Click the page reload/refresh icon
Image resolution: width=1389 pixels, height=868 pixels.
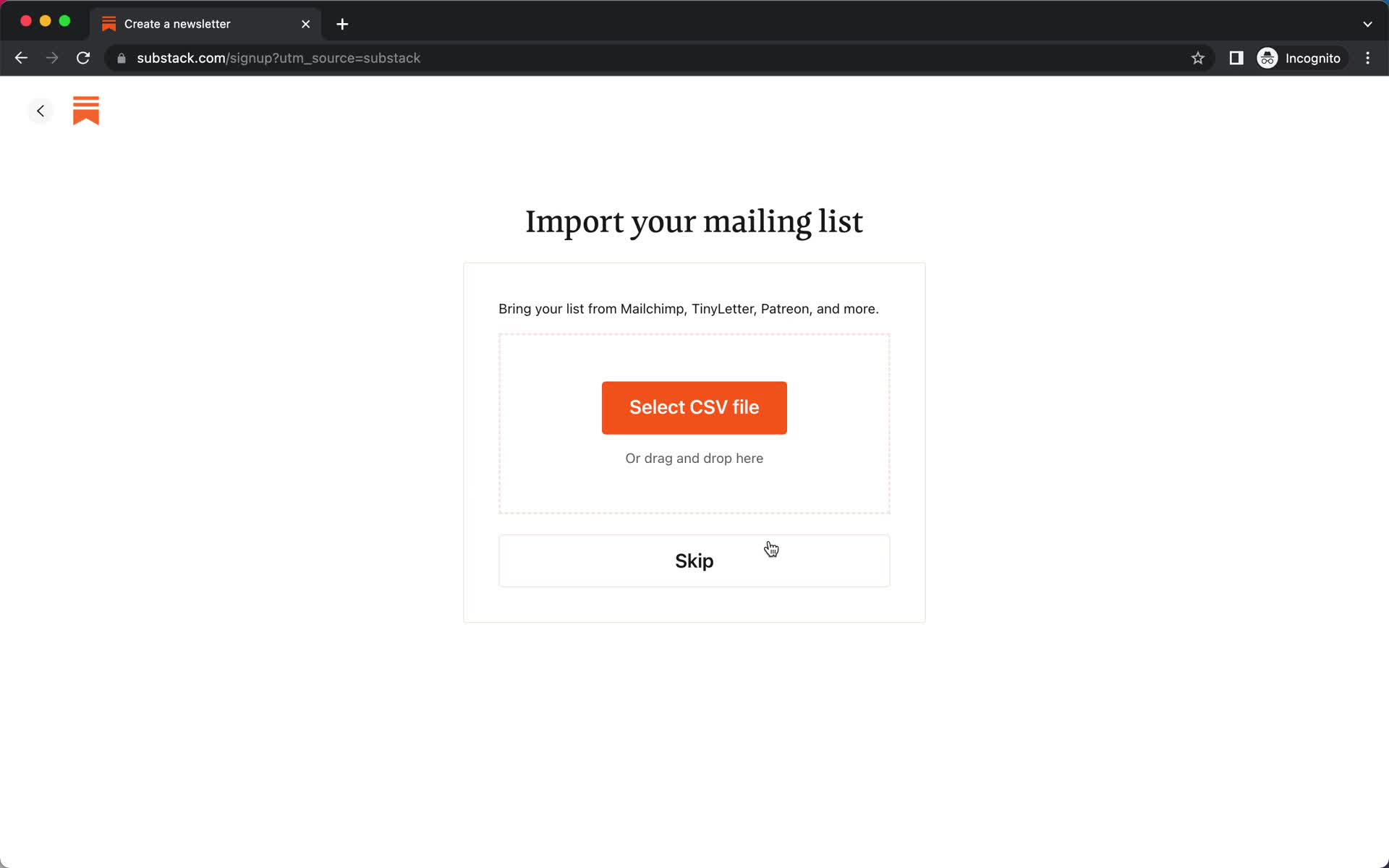click(85, 58)
